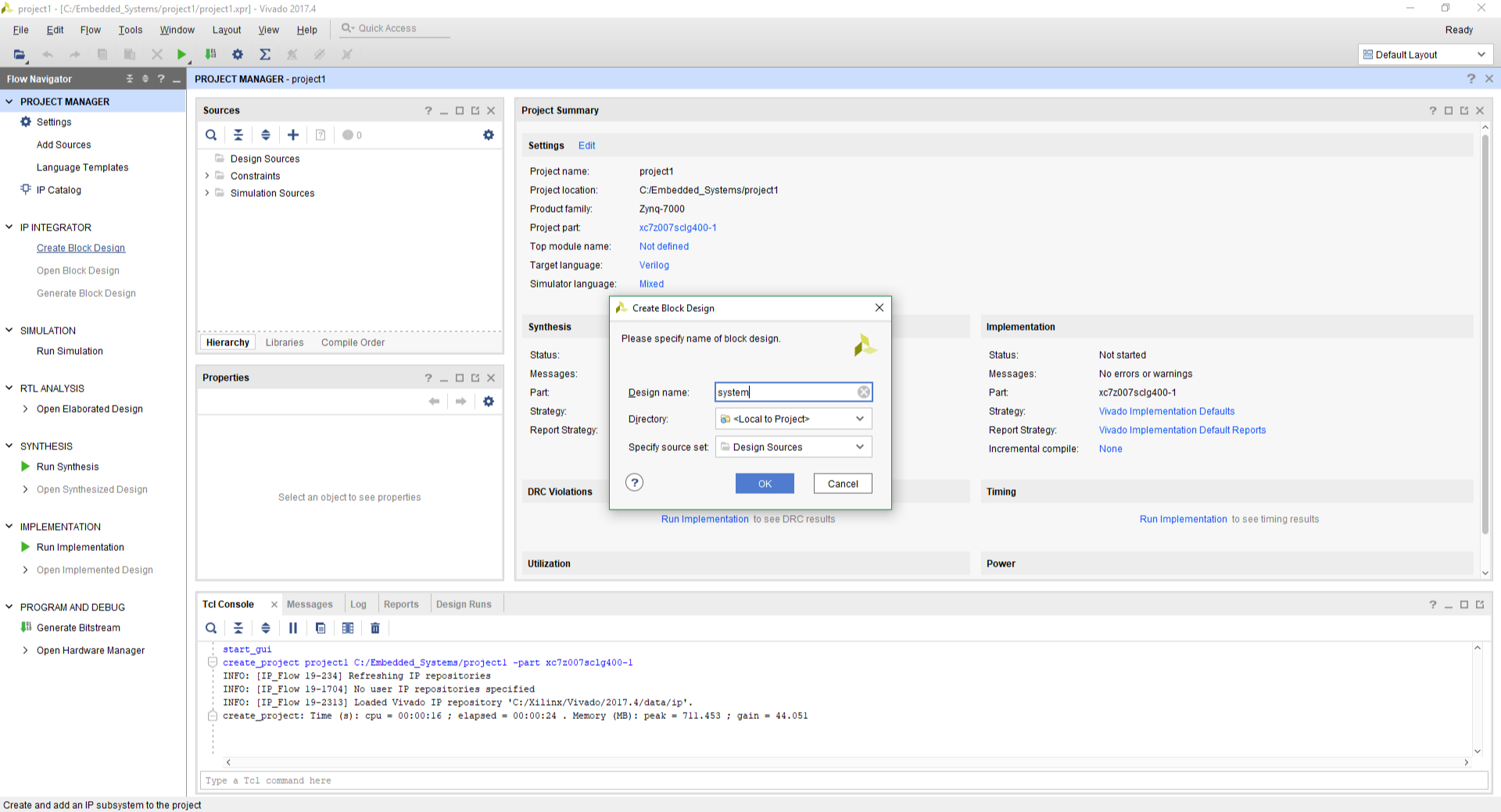Collapse the PROJECT MANAGER section
The image size is (1501, 812).
(9, 102)
